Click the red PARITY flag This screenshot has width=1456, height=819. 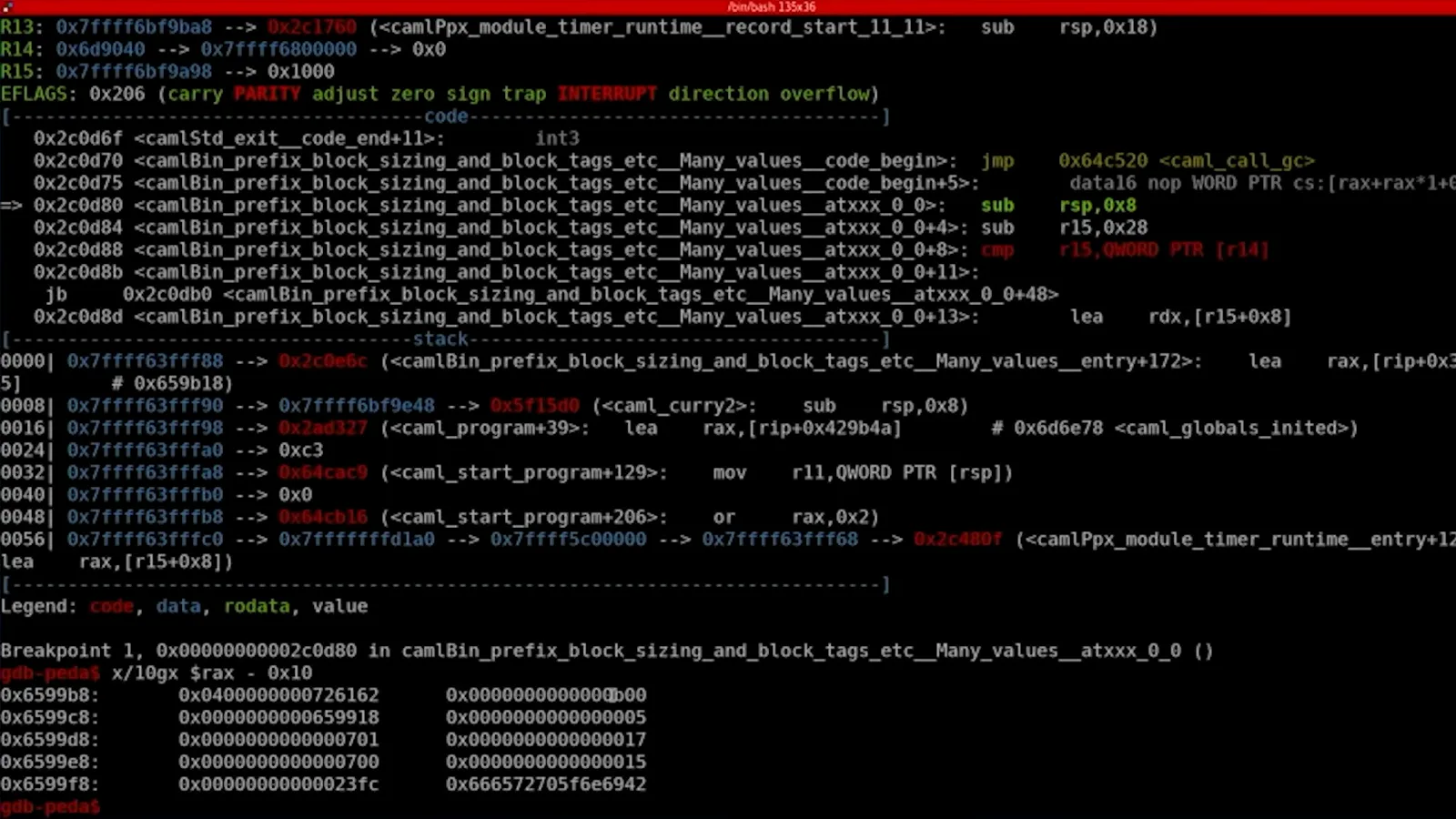click(268, 94)
